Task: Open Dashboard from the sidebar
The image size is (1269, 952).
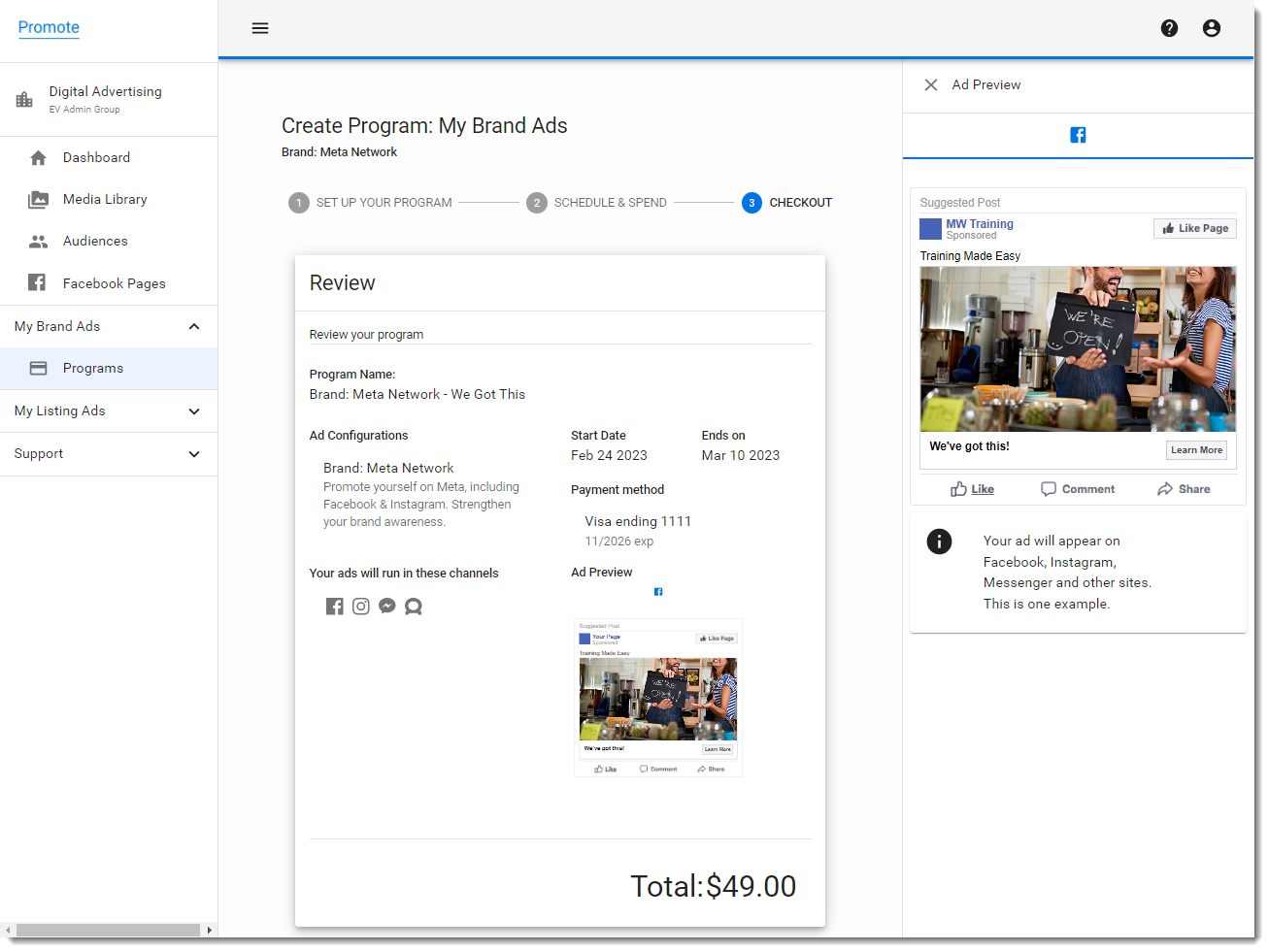Action: [96, 158]
